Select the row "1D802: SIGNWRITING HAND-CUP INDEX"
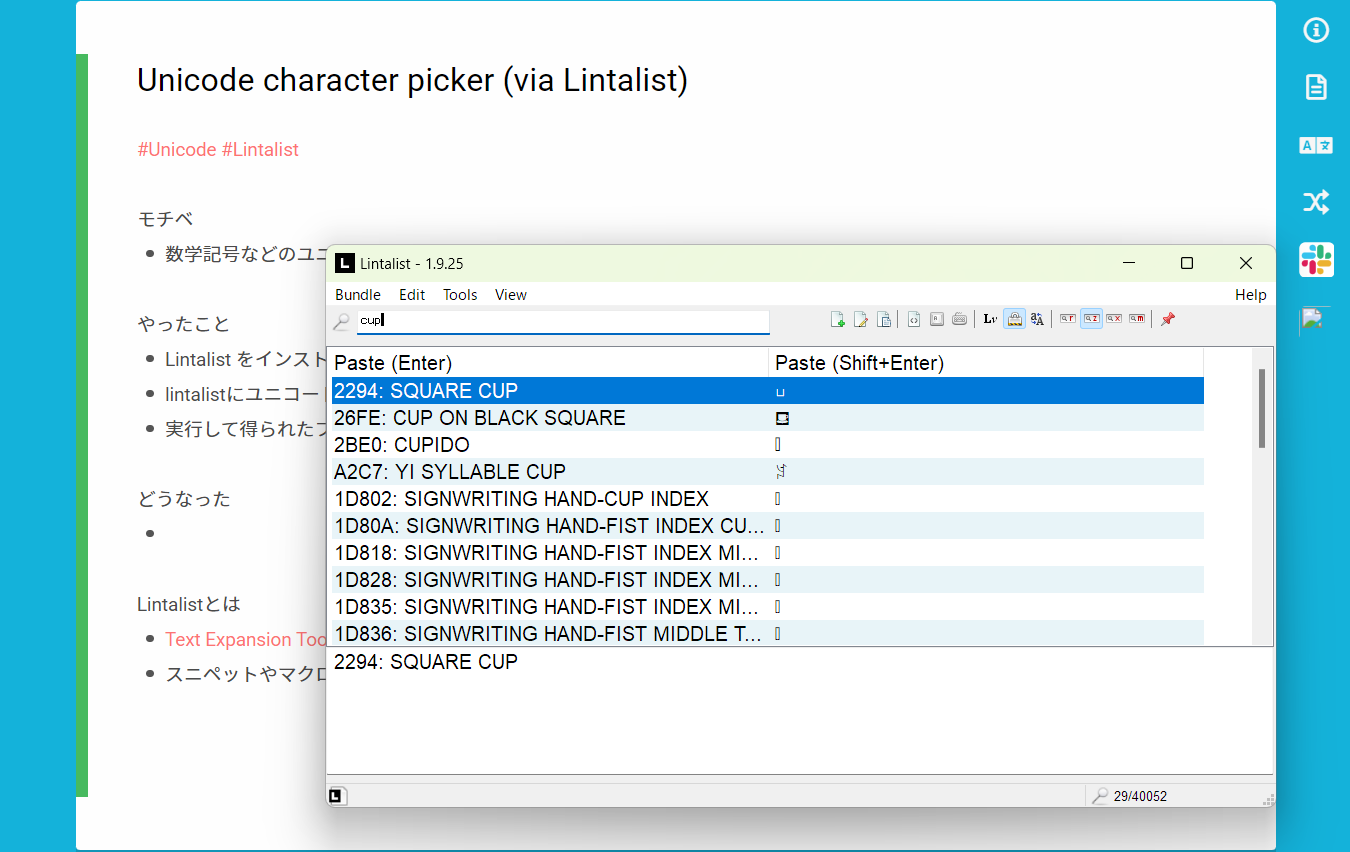Screen dimensions: 1350x852 (767, 499)
